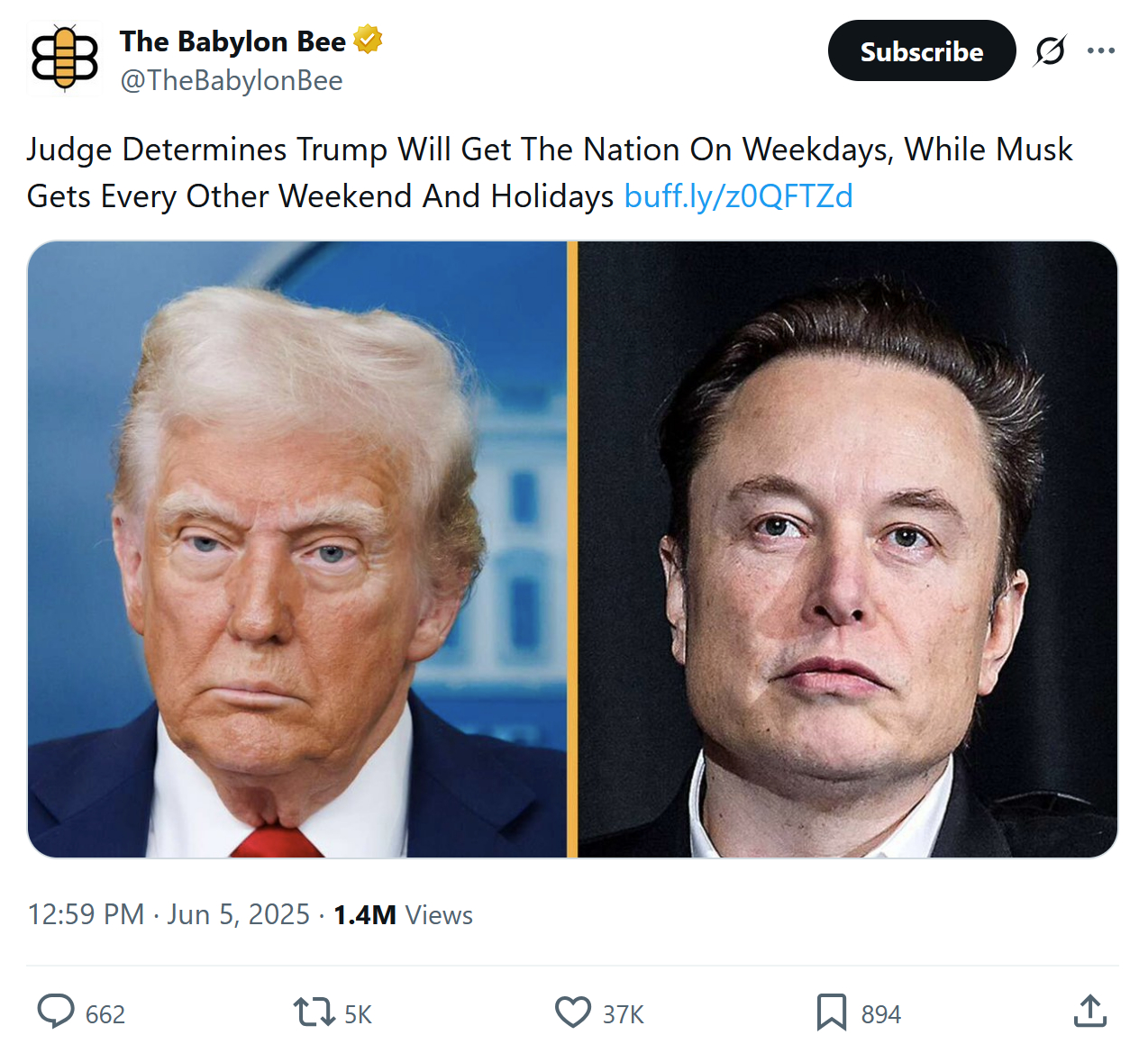Like the post with the heart icon
The width and height of the screenshot is (1148, 1053).
point(572,1012)
